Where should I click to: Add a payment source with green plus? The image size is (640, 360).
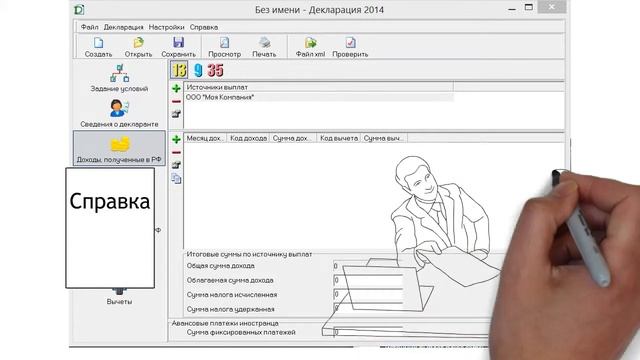(x=176, y=88)
